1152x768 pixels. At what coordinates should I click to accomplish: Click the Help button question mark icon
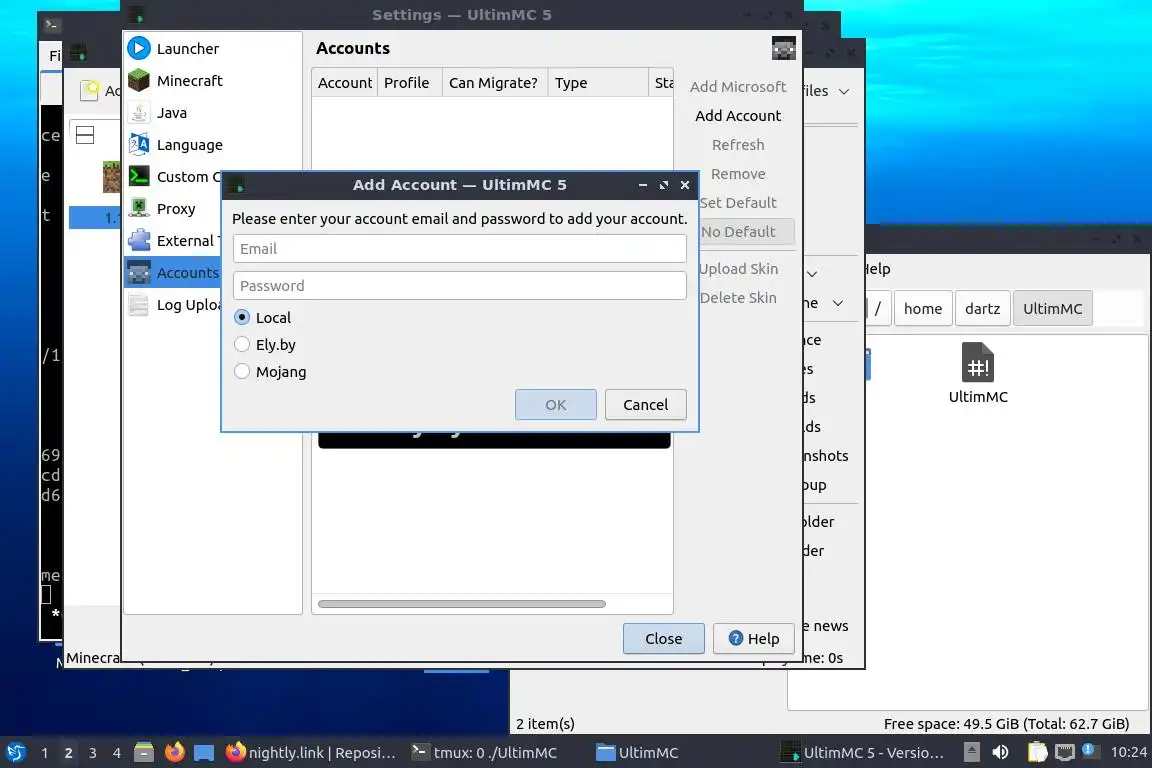click(735, 638)
